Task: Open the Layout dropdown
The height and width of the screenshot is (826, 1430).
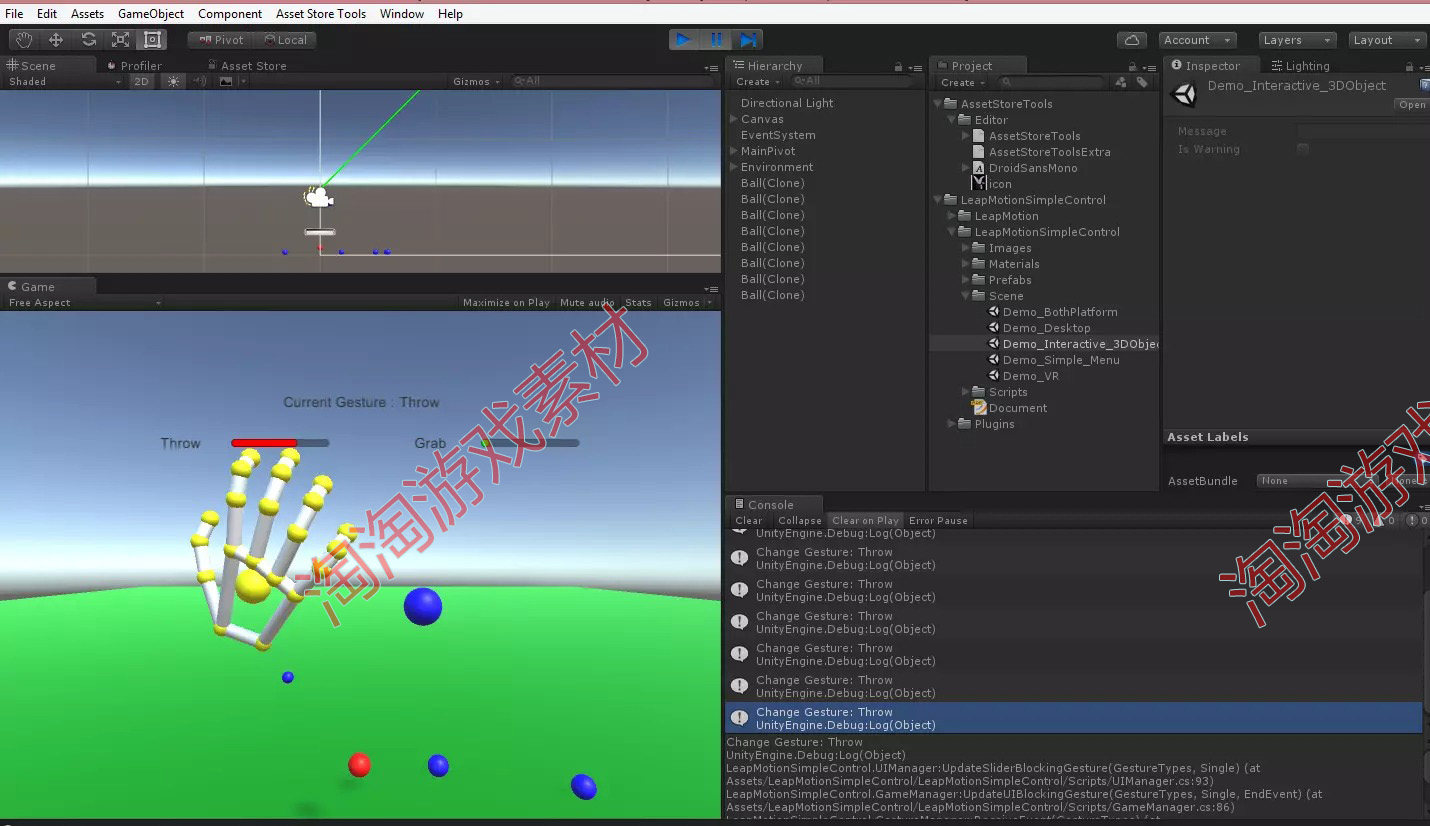Action: tap(1387, 40)
